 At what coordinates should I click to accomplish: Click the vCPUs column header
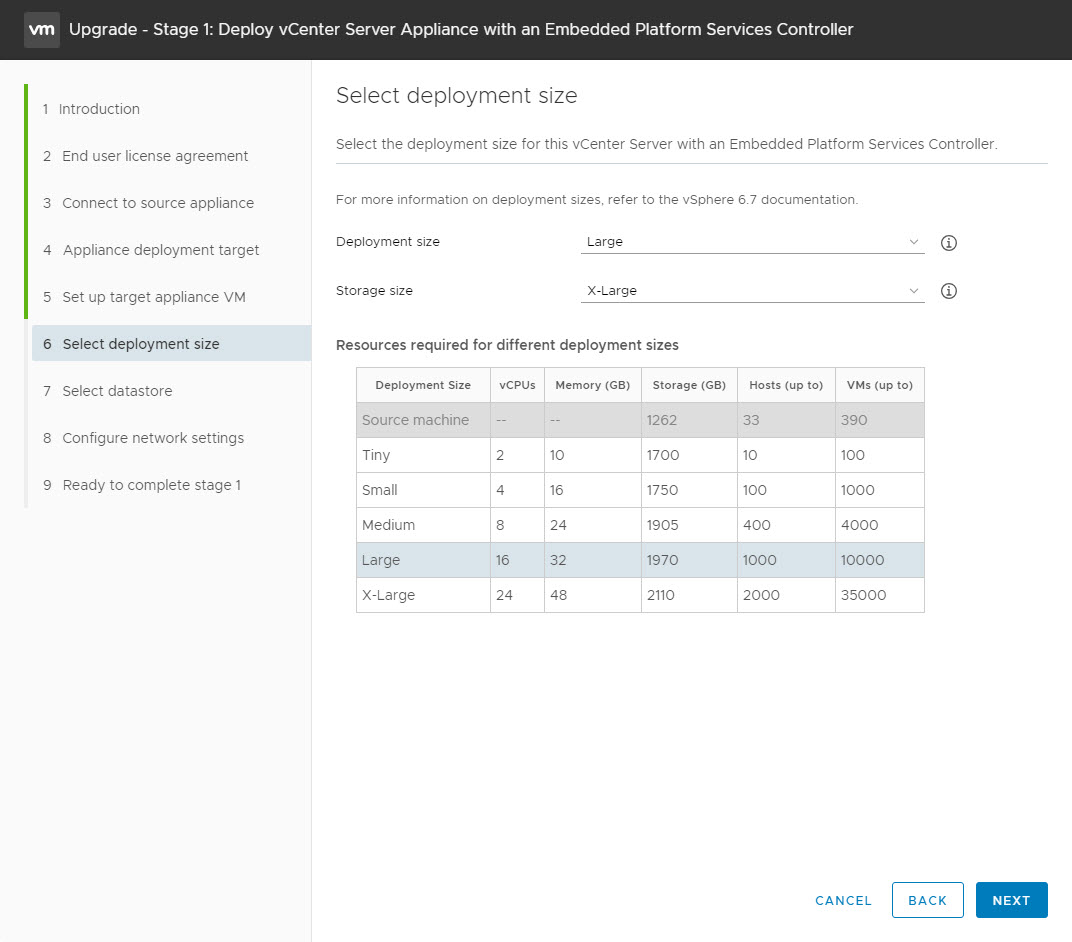[517, 386]
